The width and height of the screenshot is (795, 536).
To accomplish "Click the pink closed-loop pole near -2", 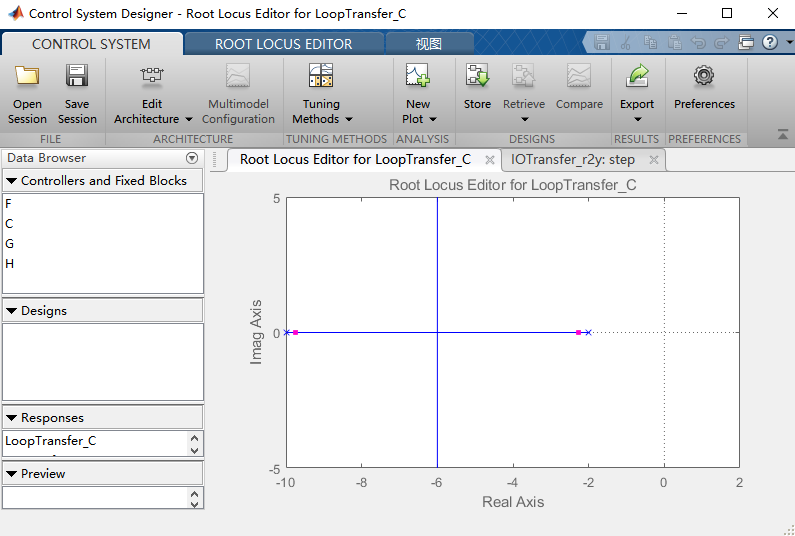I will click(579, 333).
